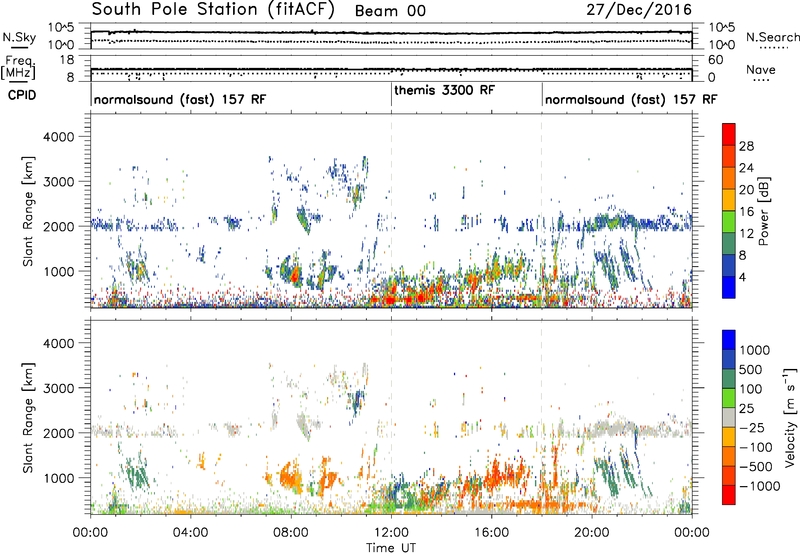Click the date "27/Dec/2016"
The width and height of the screenshot is (800, 554).
pyautogui.click(x=639, y=10)
